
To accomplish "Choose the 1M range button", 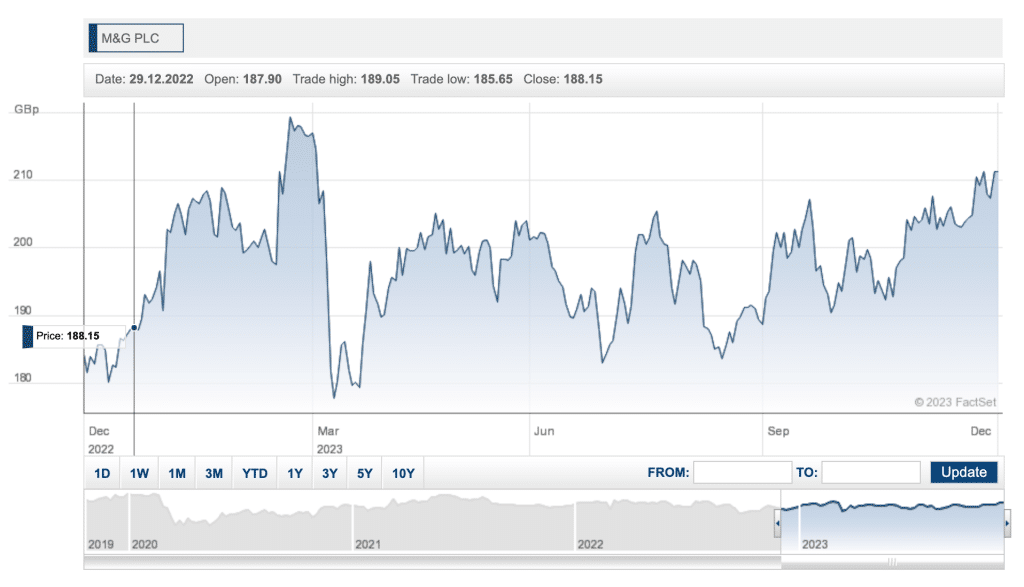I will pyautogui.click(x=177, y=473).
